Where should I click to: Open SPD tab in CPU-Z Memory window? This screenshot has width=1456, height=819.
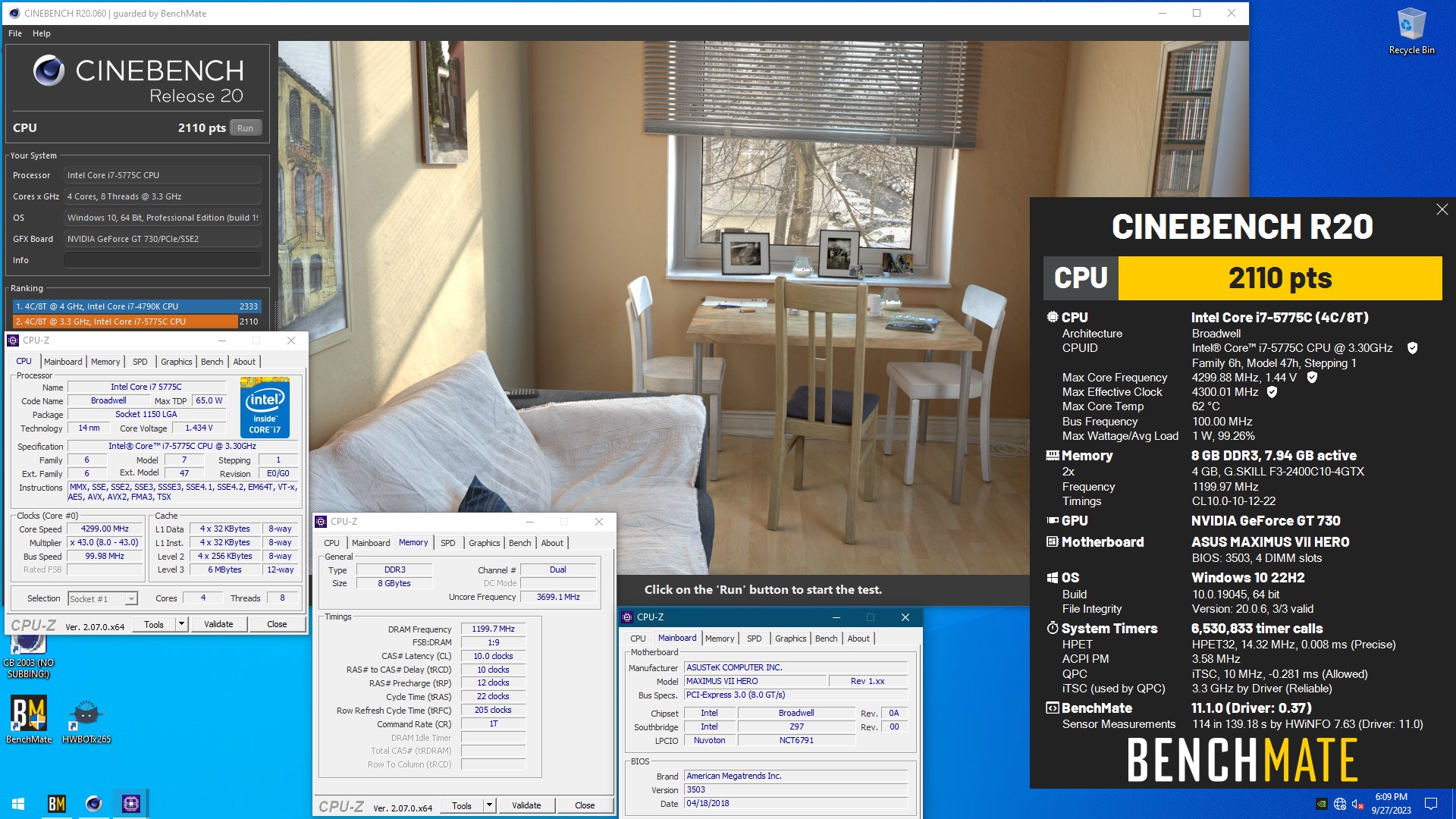[448, 543]
